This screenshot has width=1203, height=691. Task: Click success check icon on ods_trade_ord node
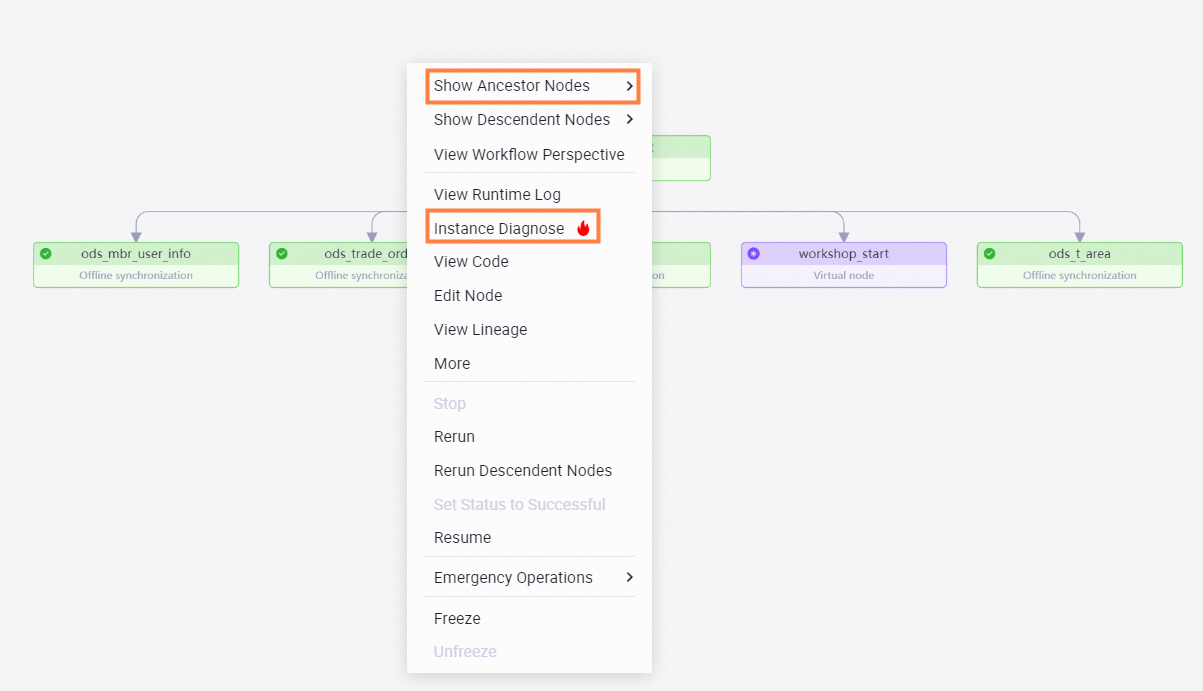282,254
